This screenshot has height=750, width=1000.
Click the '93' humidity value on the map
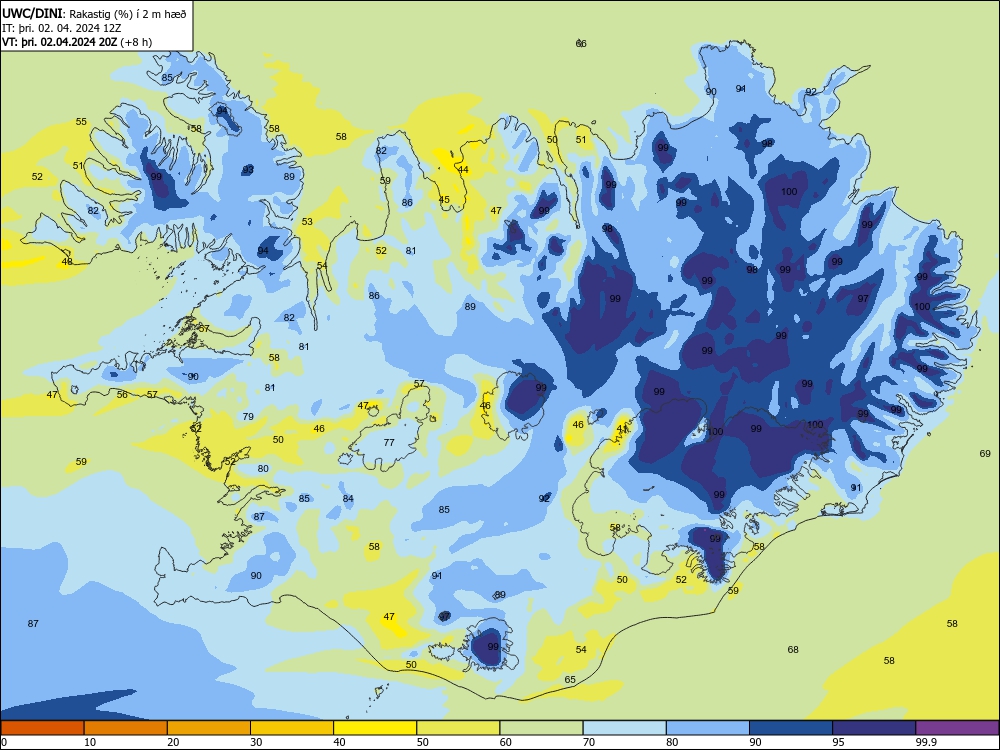point(248,170)
